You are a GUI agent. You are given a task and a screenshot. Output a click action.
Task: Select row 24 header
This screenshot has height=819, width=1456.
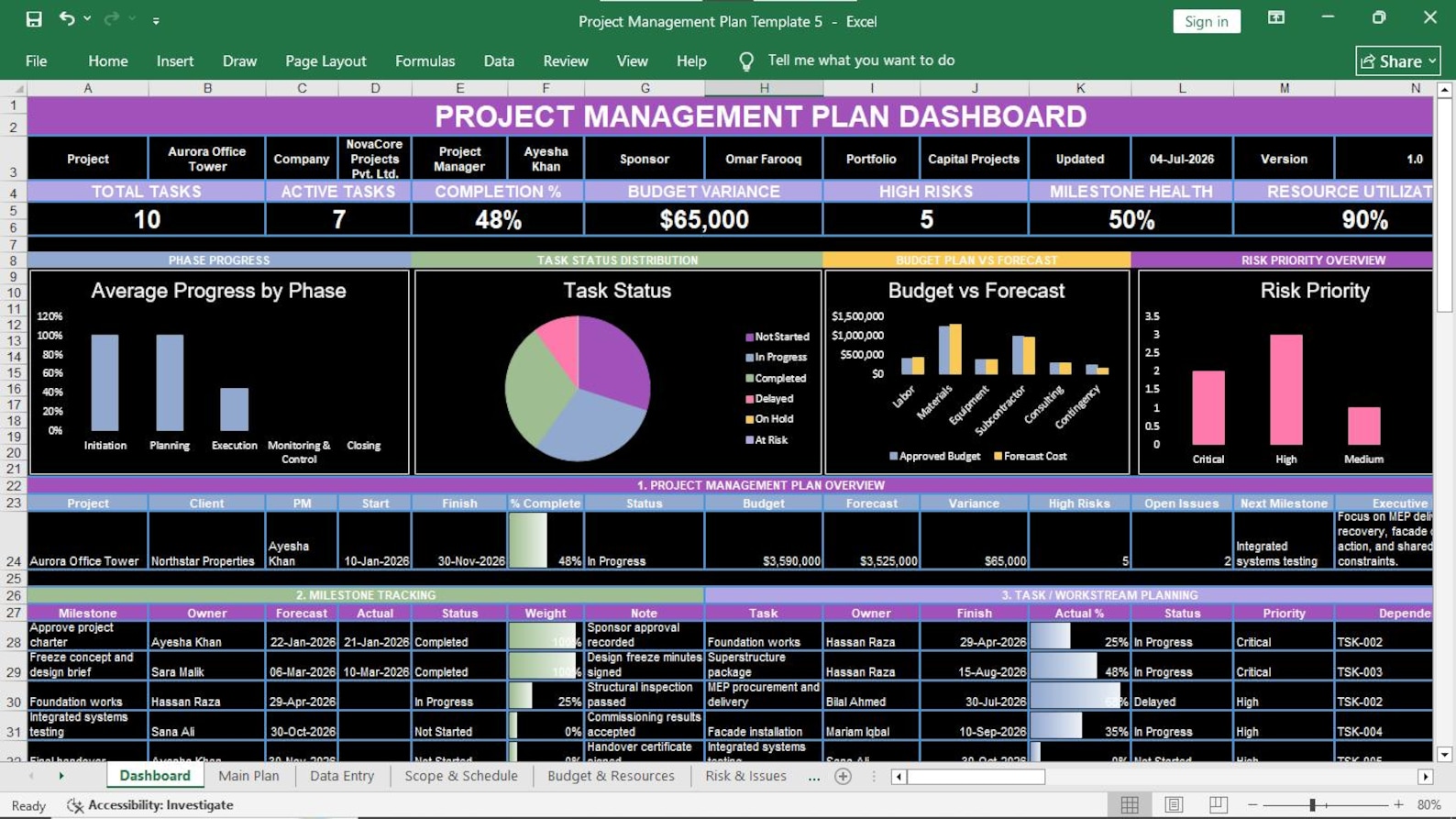pos(13,541)
